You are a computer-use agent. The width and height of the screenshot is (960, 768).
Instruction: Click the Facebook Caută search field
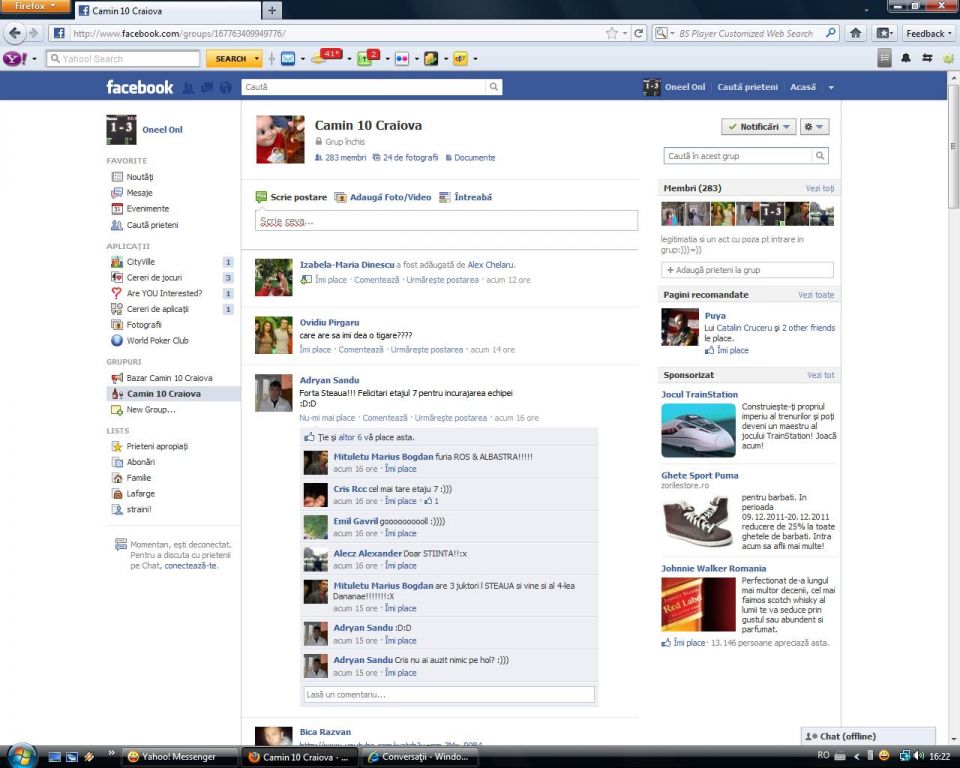(364, 87)
